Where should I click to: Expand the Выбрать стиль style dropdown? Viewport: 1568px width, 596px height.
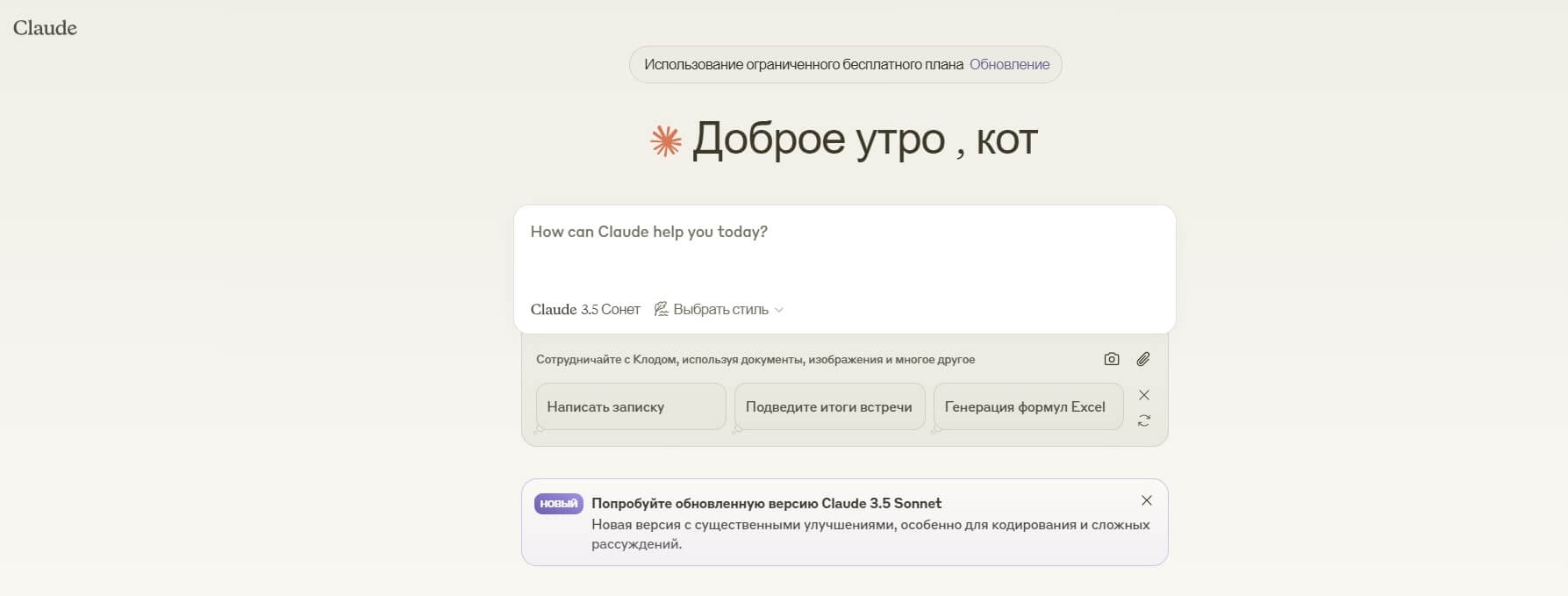(719, 309)
